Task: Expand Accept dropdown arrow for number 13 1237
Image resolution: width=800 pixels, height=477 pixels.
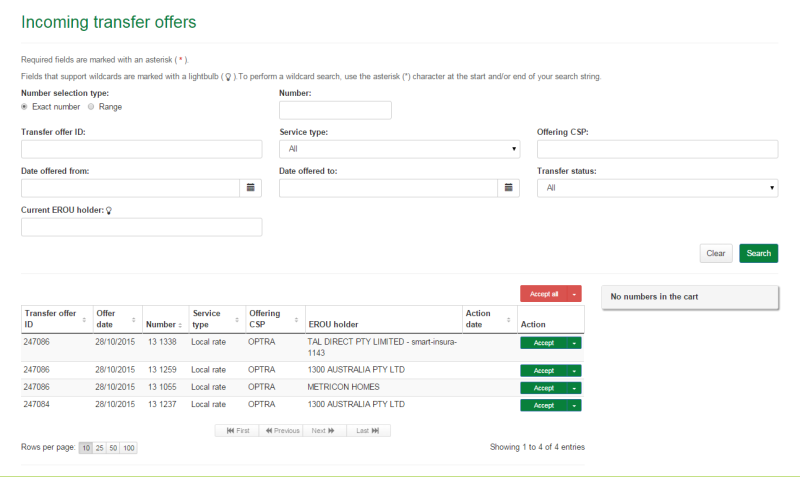Action: tap(574, 406)
